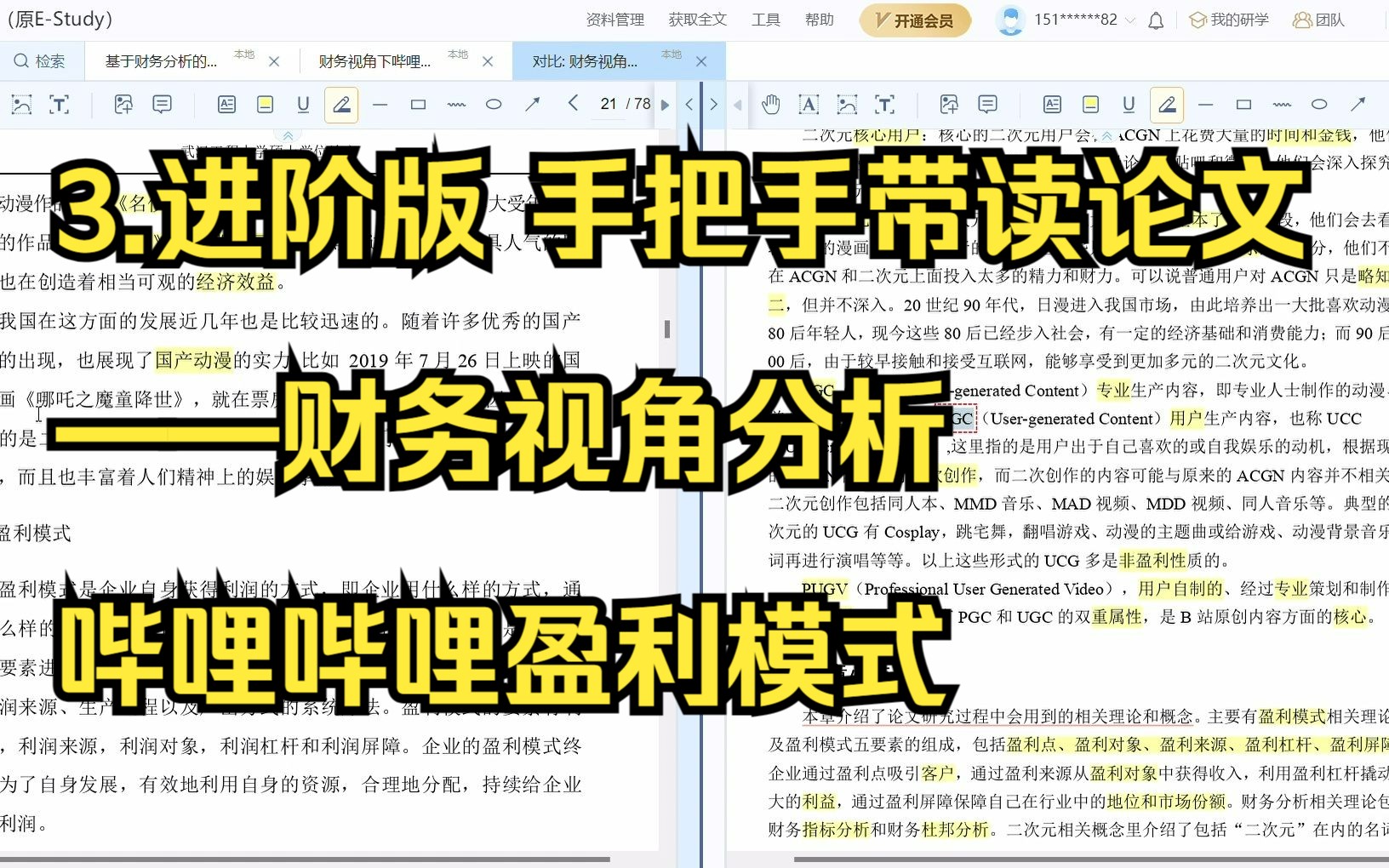Select the rectangle shape tool in left toolbar
Screen dimensions: 1389x868
(x=418, y=105)
